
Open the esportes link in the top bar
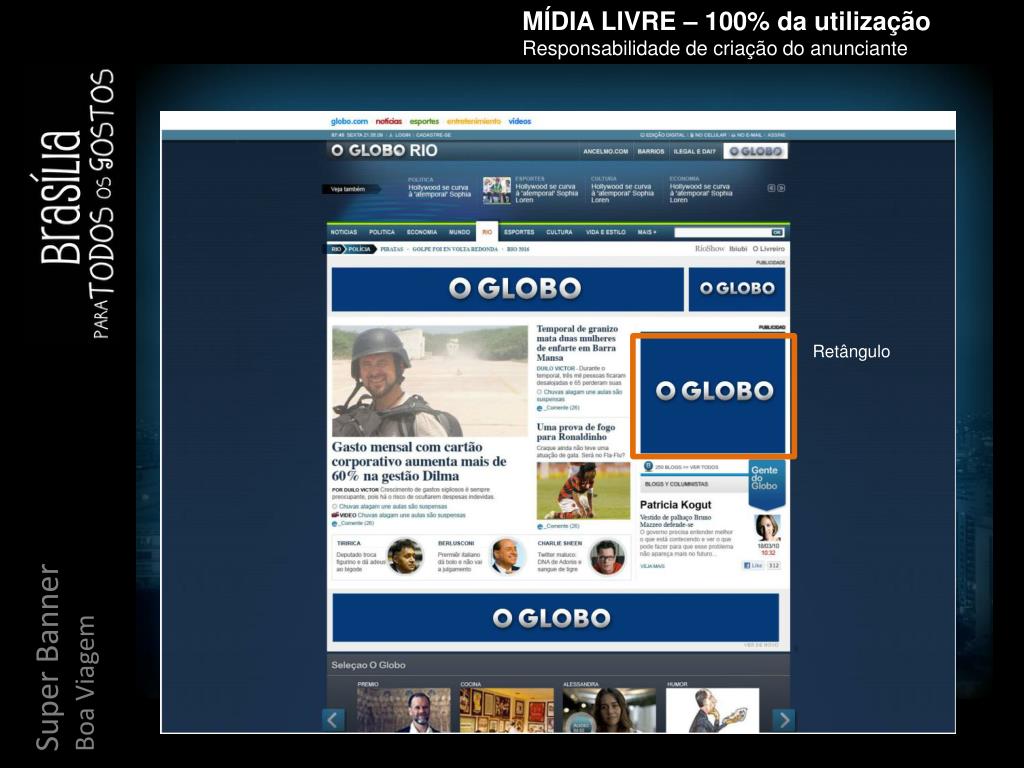424,121
